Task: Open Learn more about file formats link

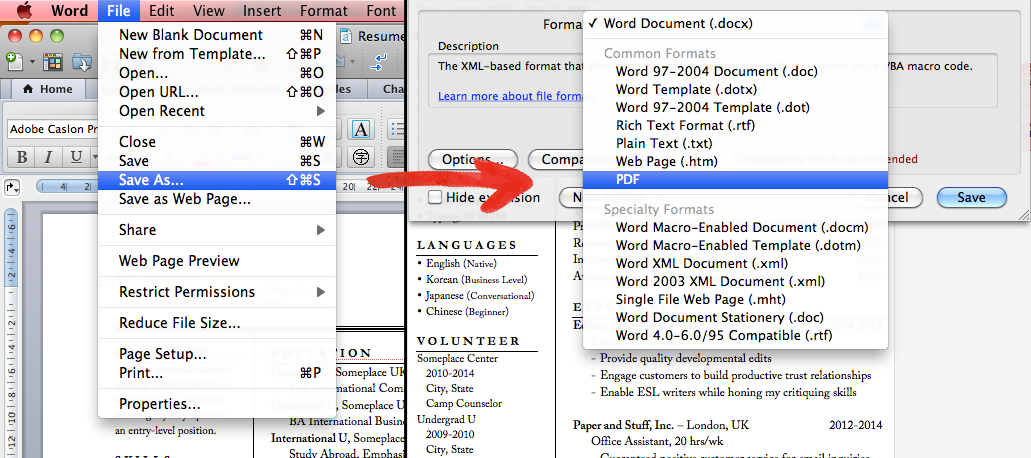Action: (x=510, y=97)
